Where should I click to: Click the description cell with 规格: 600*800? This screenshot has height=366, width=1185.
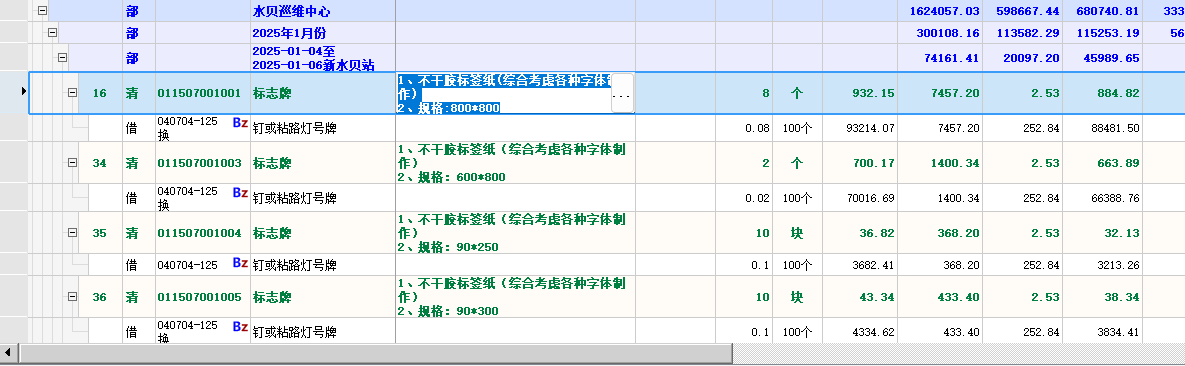point(515,163)
